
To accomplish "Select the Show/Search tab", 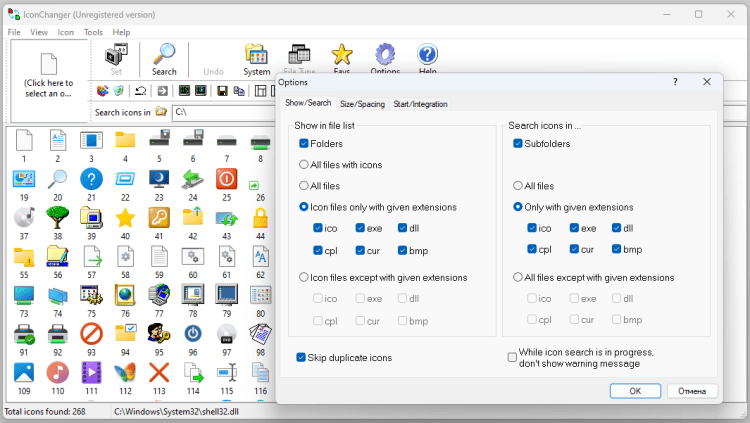I will [308, 103].
